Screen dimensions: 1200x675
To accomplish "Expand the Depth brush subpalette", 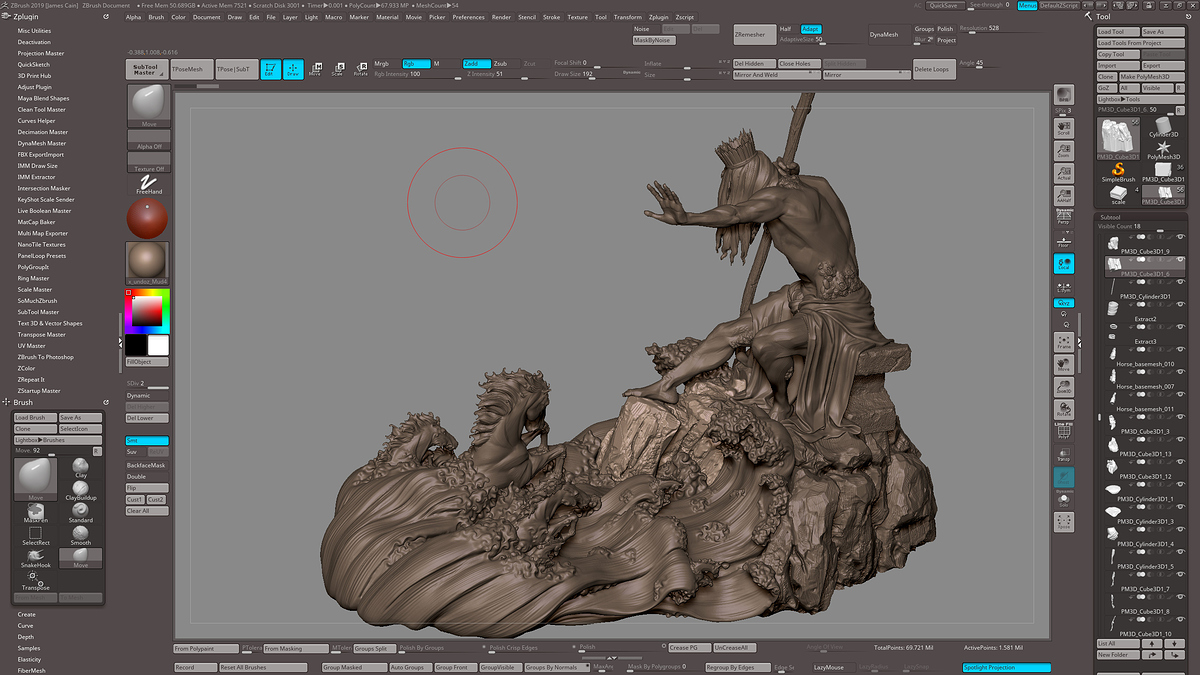I will [25, 637].
